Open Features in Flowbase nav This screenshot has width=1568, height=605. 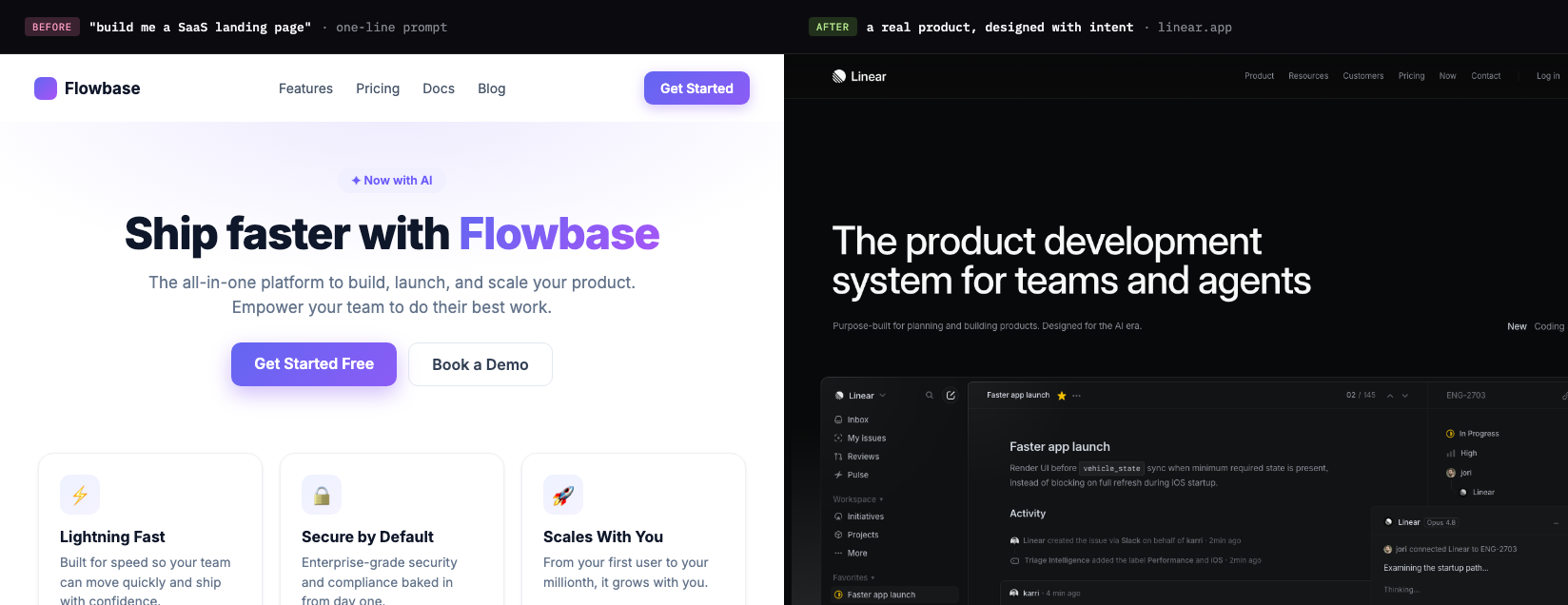click(x=305, y=88)
